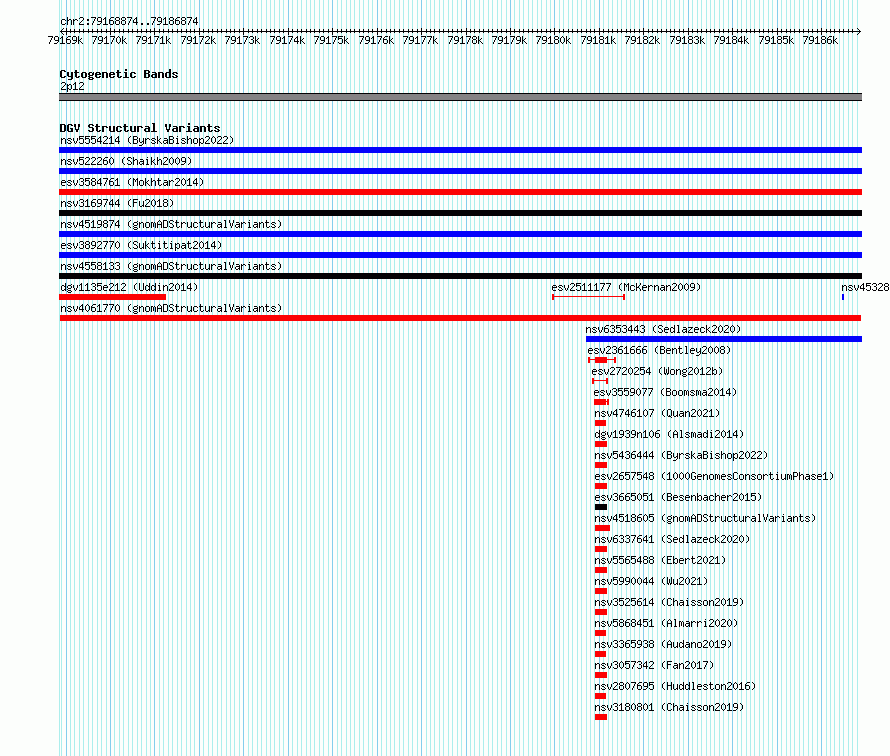
Task: Click the nsv6353443 (Sedlazeck2020) blue bar
Action: click(724, 339)
